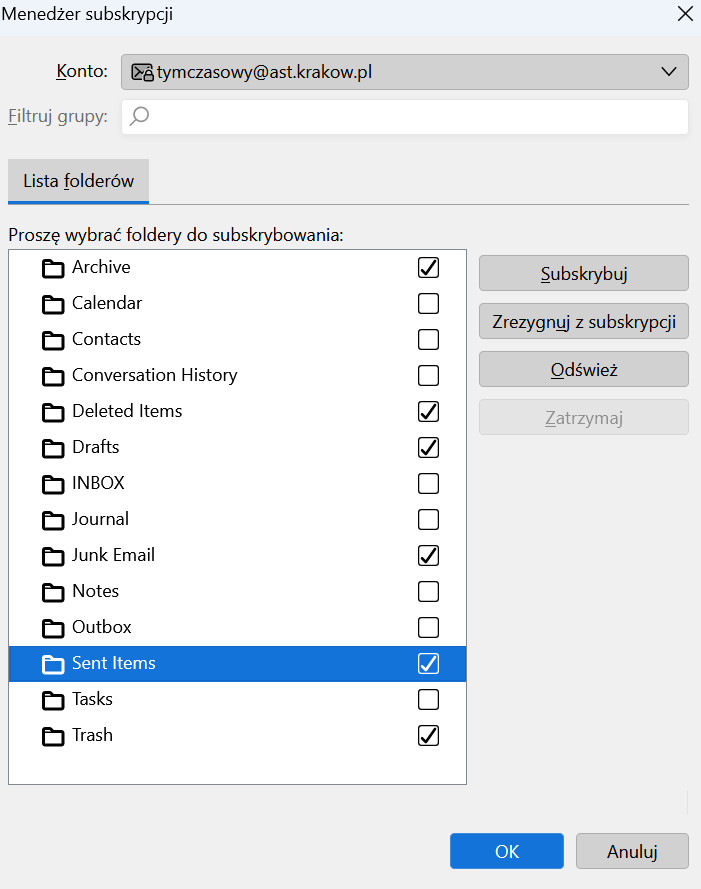The width and height of the screenshot is (701, 889).
Task: Click the Outbox folder icon
Action: (x=53, y=628)
